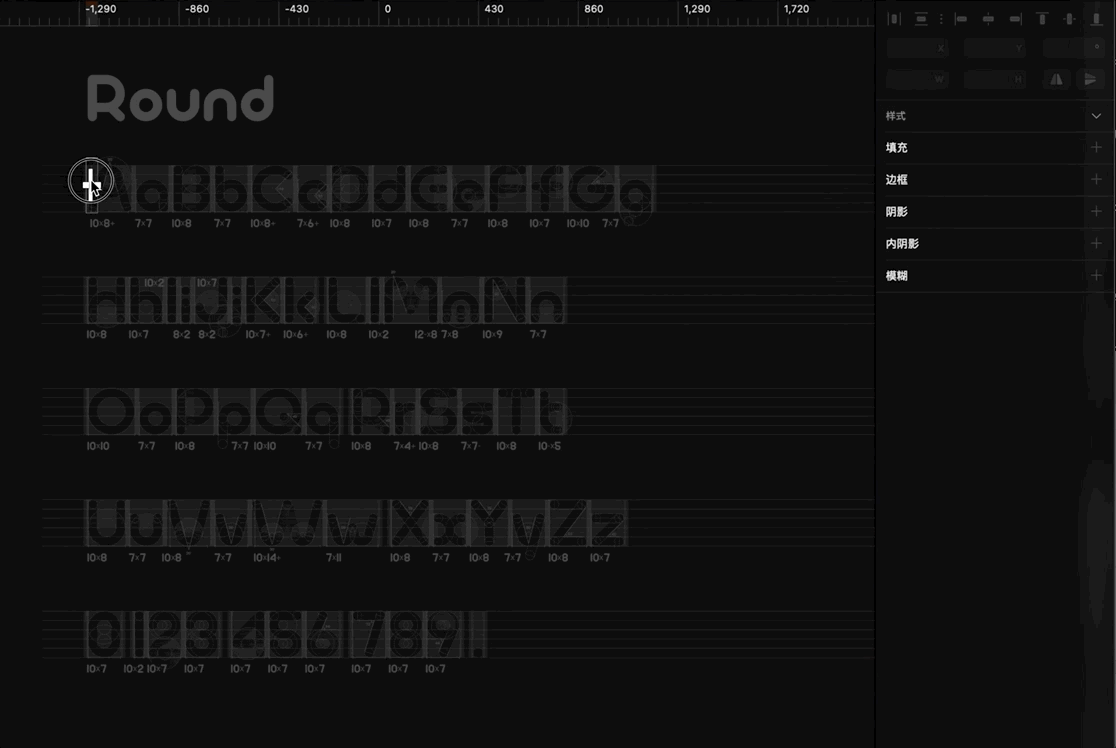Align layers to the right edge
This screenshot has height=748, width=1116.
pyautogui.click(x=1015, y=19)
